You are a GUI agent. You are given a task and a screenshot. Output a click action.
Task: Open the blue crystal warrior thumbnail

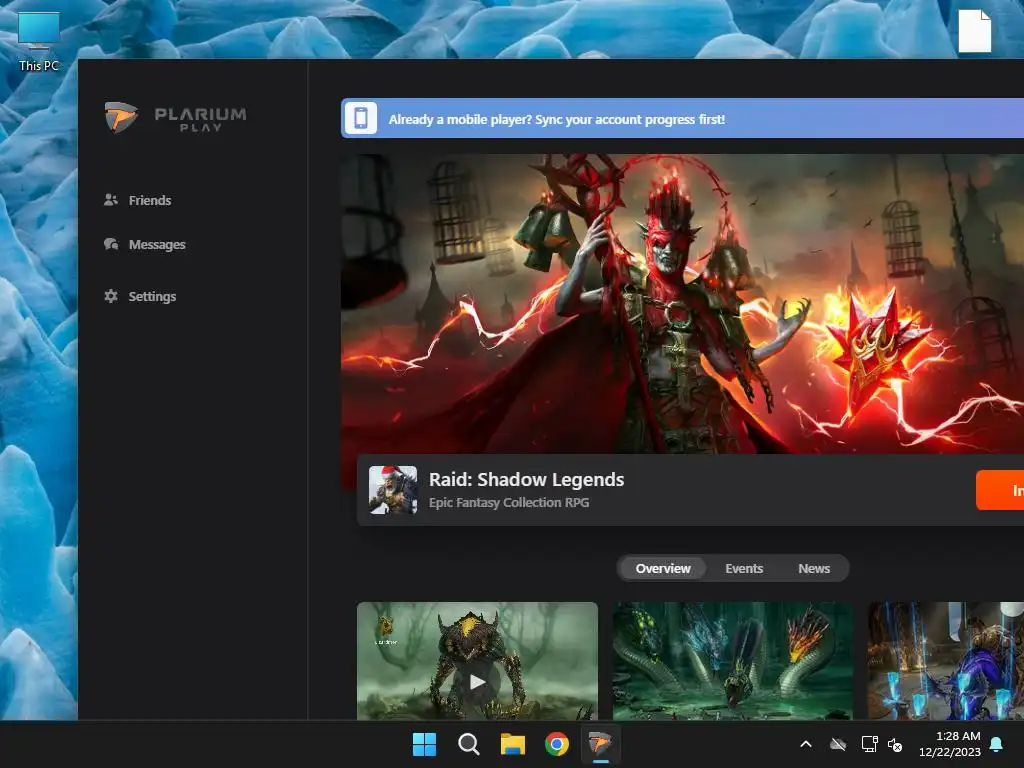[x=946, y=661]
